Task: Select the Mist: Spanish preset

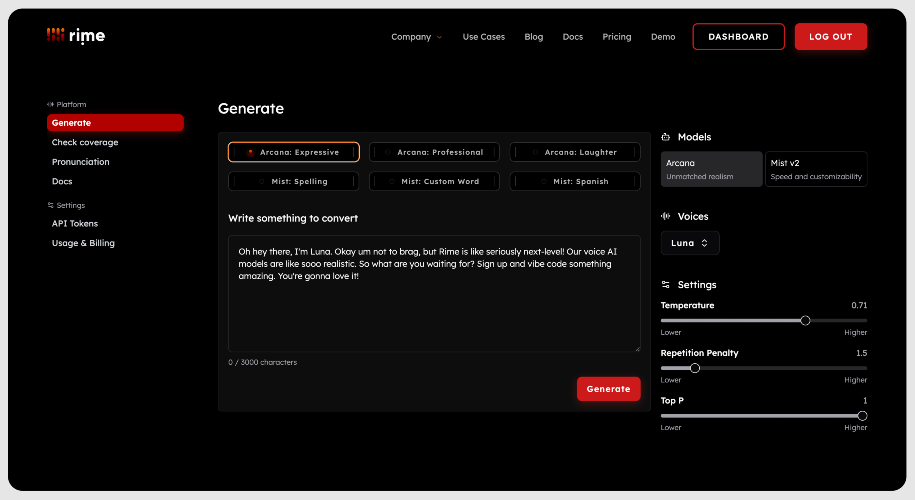Action: click(575, 181)
